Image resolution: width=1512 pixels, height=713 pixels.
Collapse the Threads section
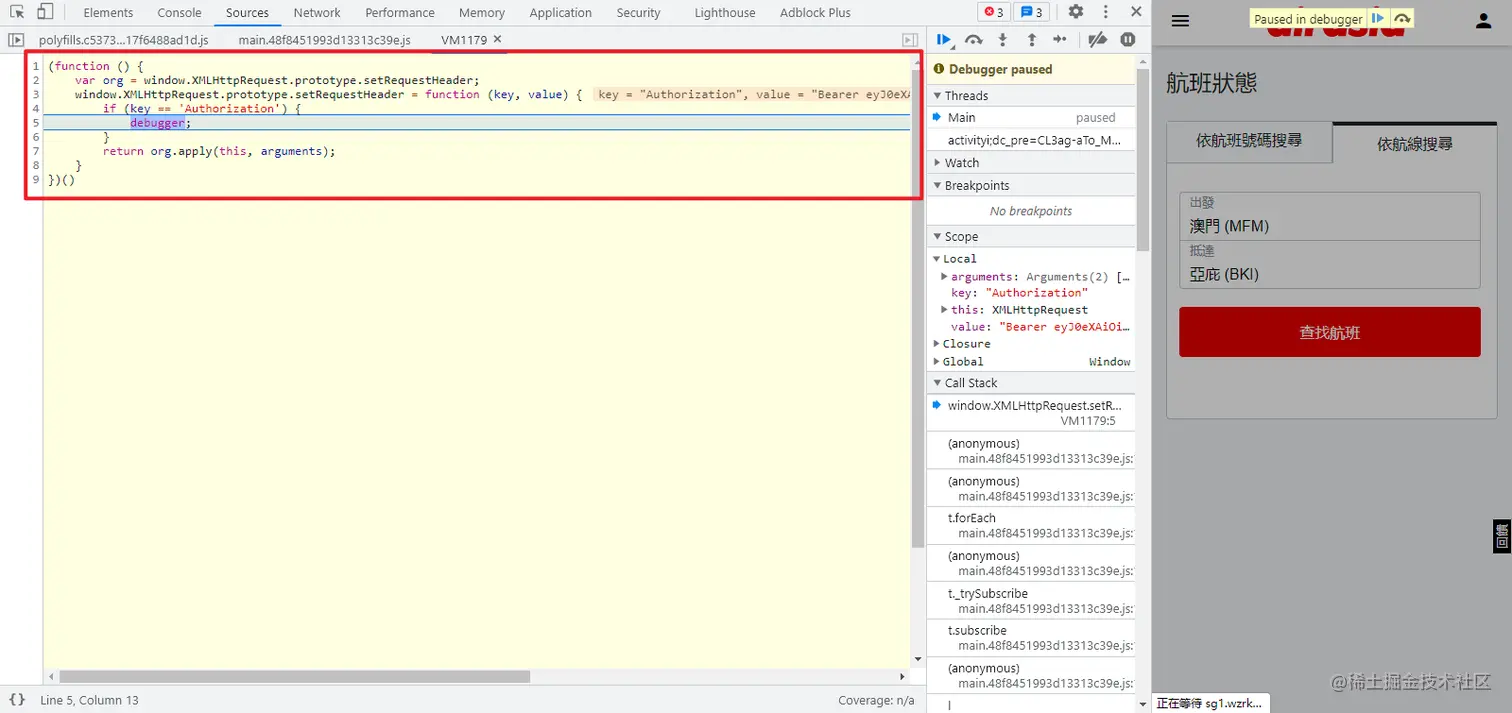pyautogui.click(x=1031, y=96)
